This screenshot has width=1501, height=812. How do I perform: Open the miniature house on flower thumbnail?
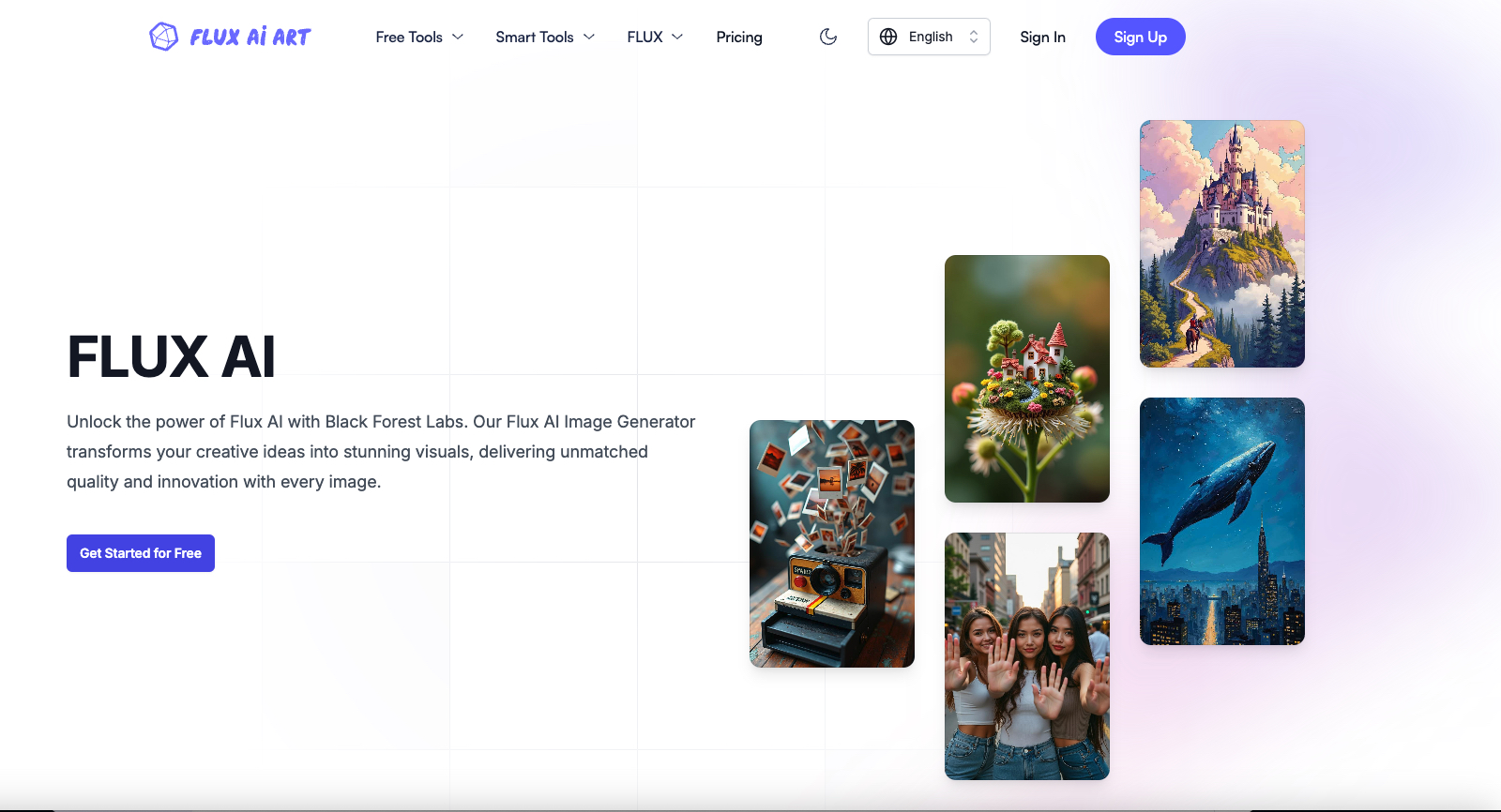click(x=1026, y=379)
